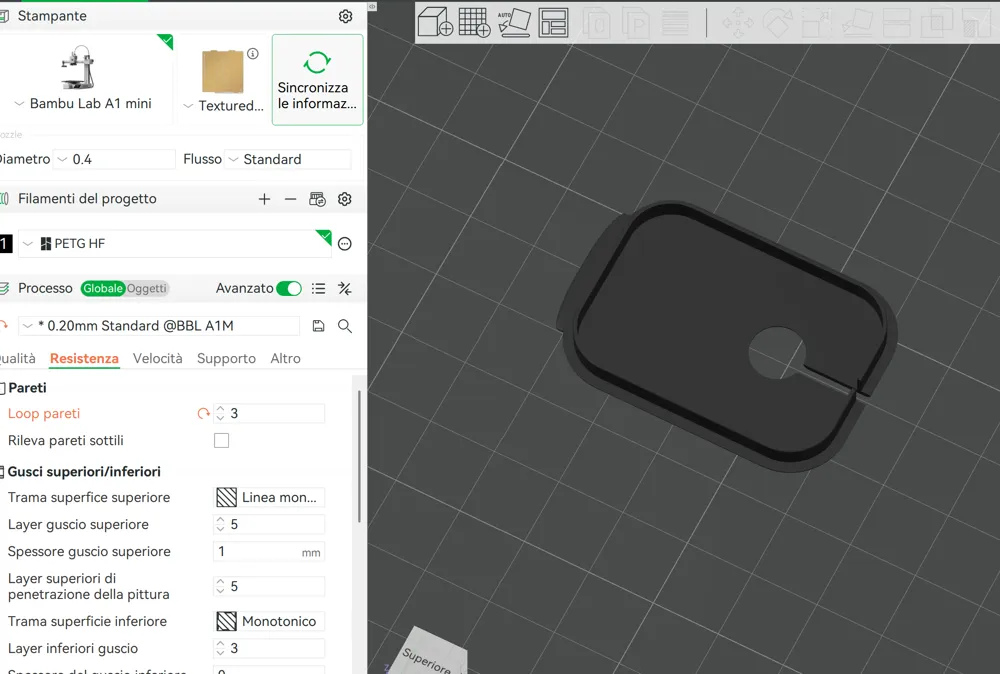Viewport: 1000px width, 674px height.
Task: Click the greyed Rotate tool icon
Action: 777,23
